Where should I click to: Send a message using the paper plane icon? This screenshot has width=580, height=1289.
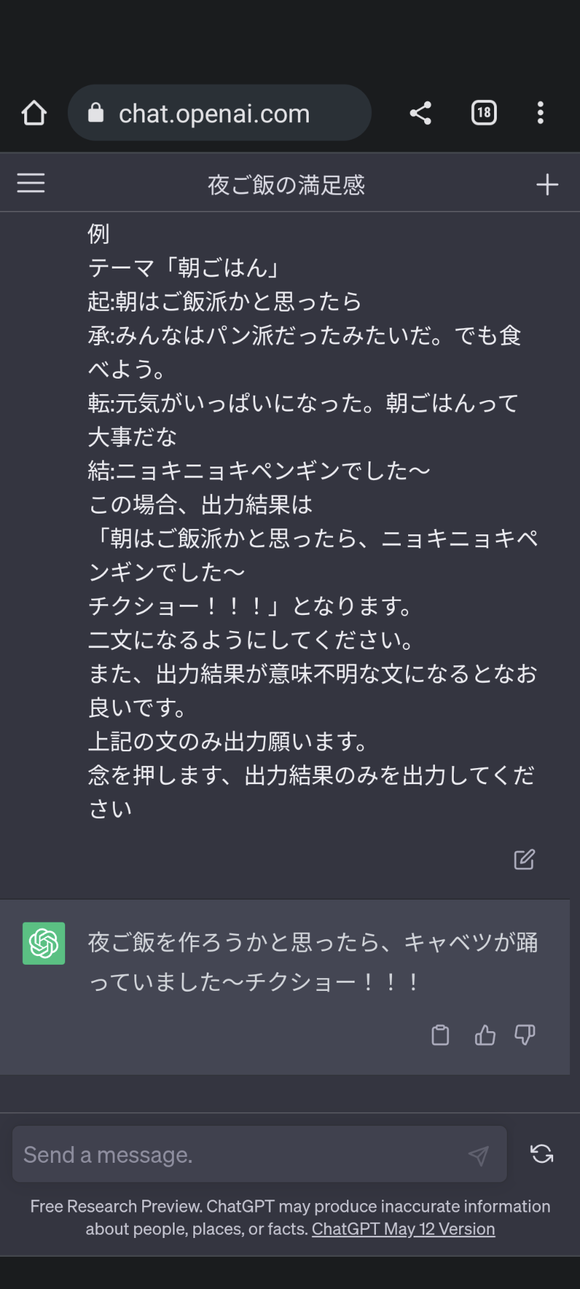[x=478, y=1154]
